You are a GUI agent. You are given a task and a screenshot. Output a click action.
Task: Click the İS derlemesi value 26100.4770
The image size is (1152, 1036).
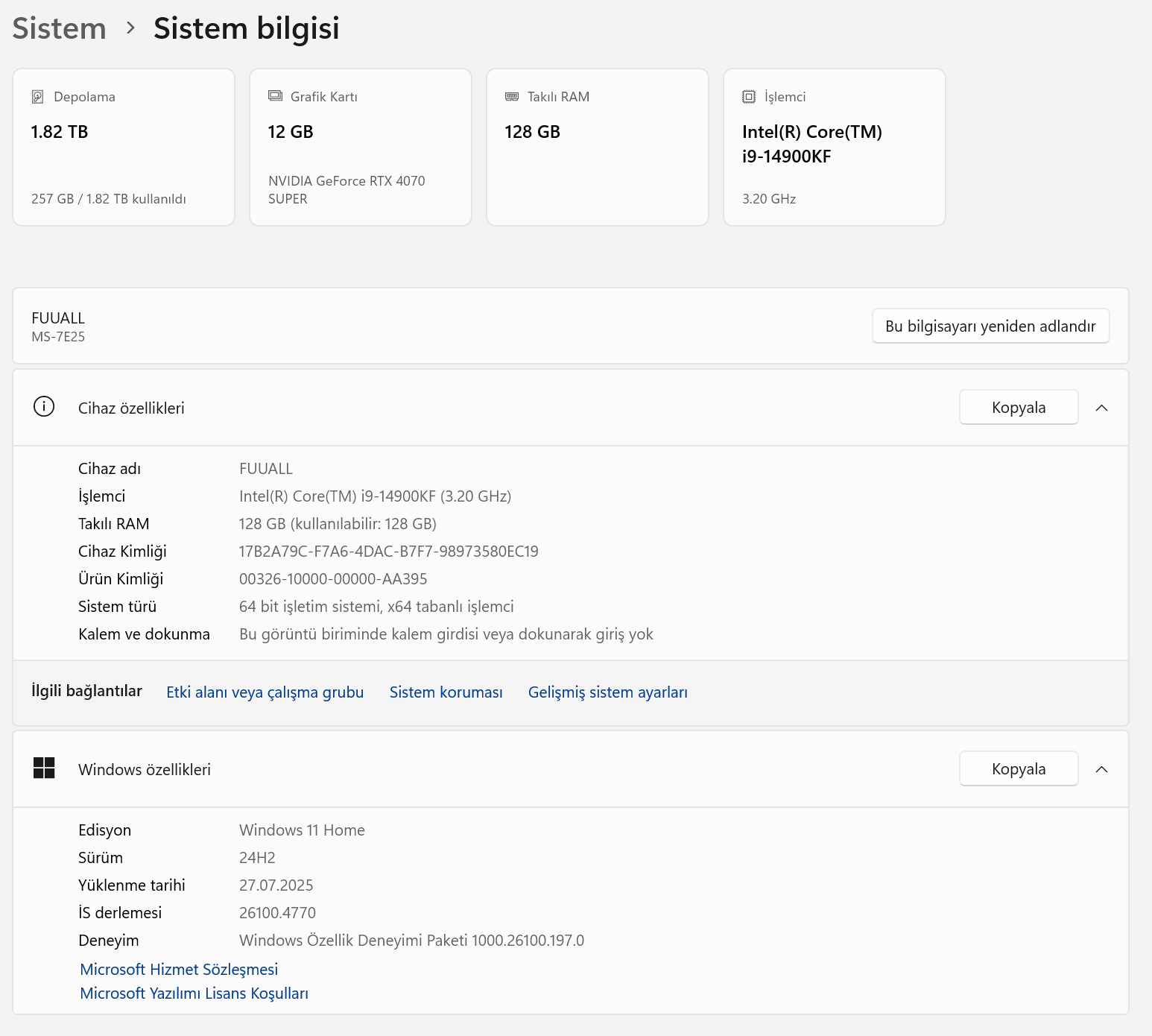tap(277, 913)
